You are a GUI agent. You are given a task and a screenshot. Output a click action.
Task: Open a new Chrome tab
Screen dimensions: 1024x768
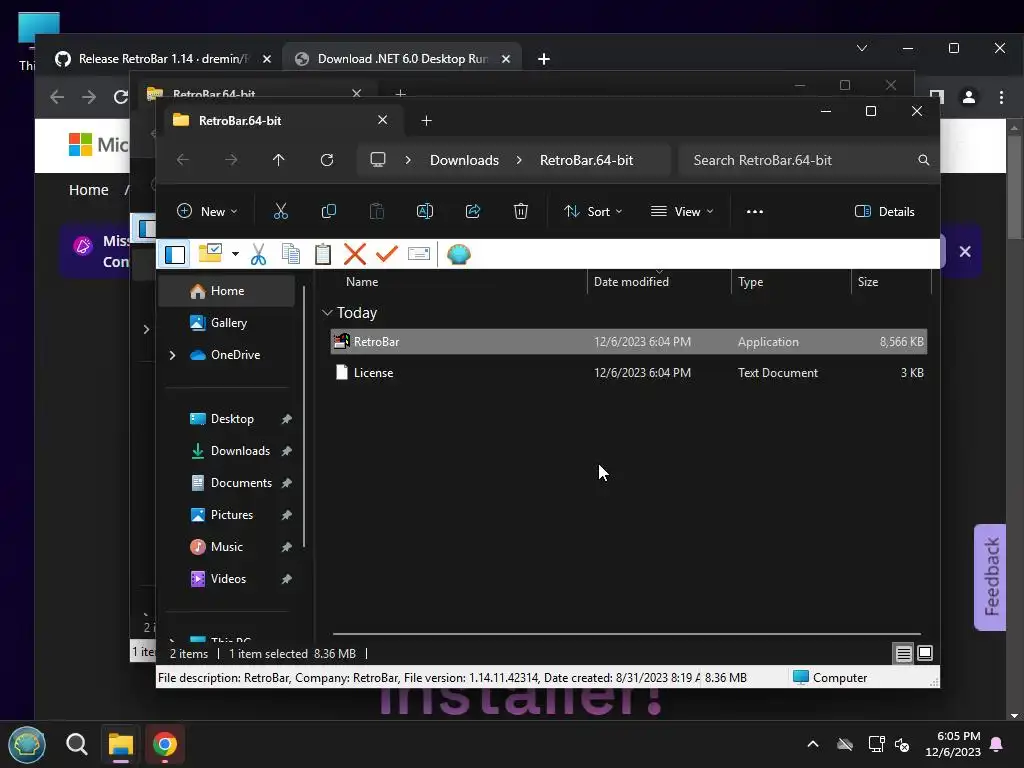(x=543, y=59)
